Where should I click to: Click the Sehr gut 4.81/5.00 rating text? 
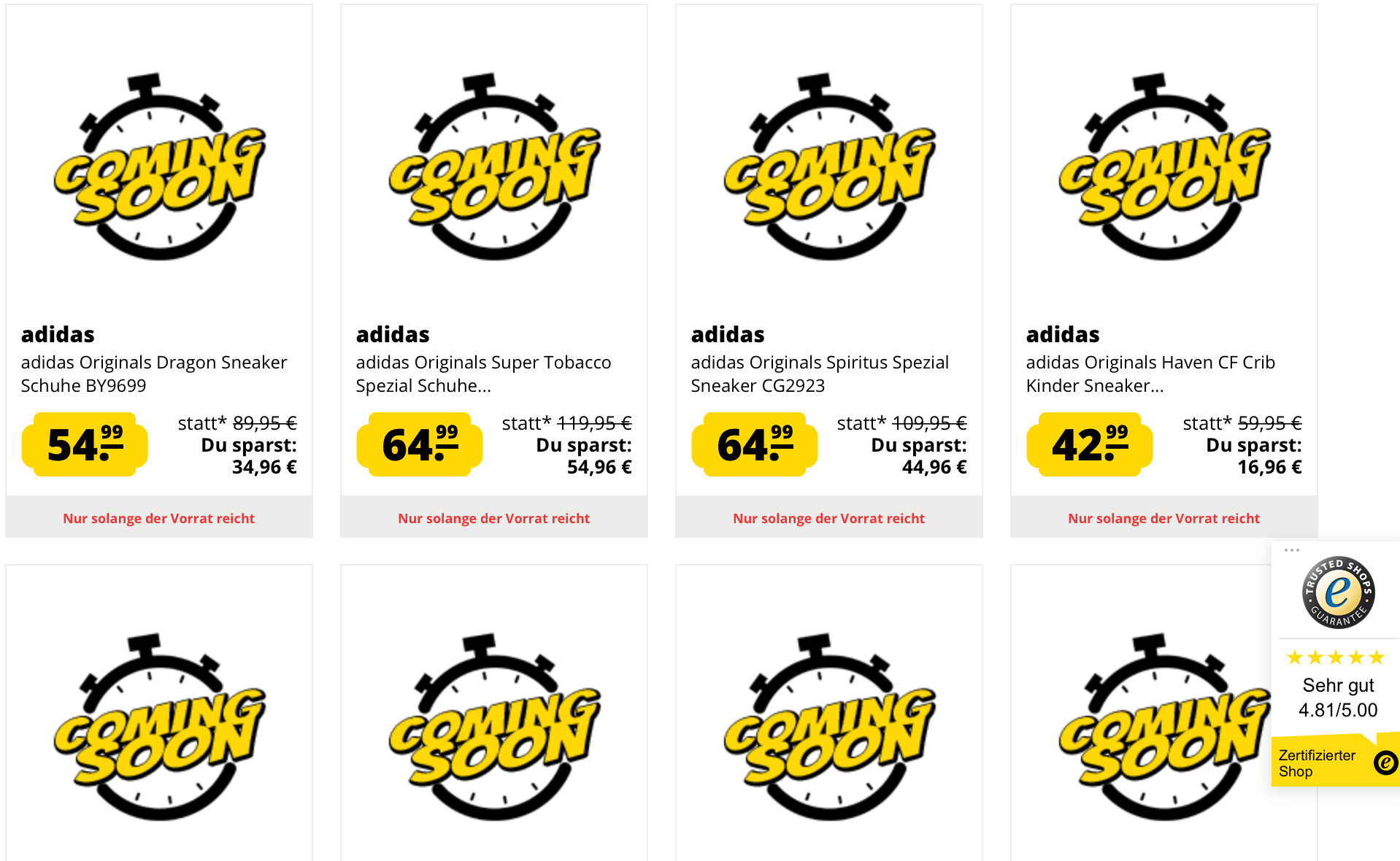(1338, 698)
